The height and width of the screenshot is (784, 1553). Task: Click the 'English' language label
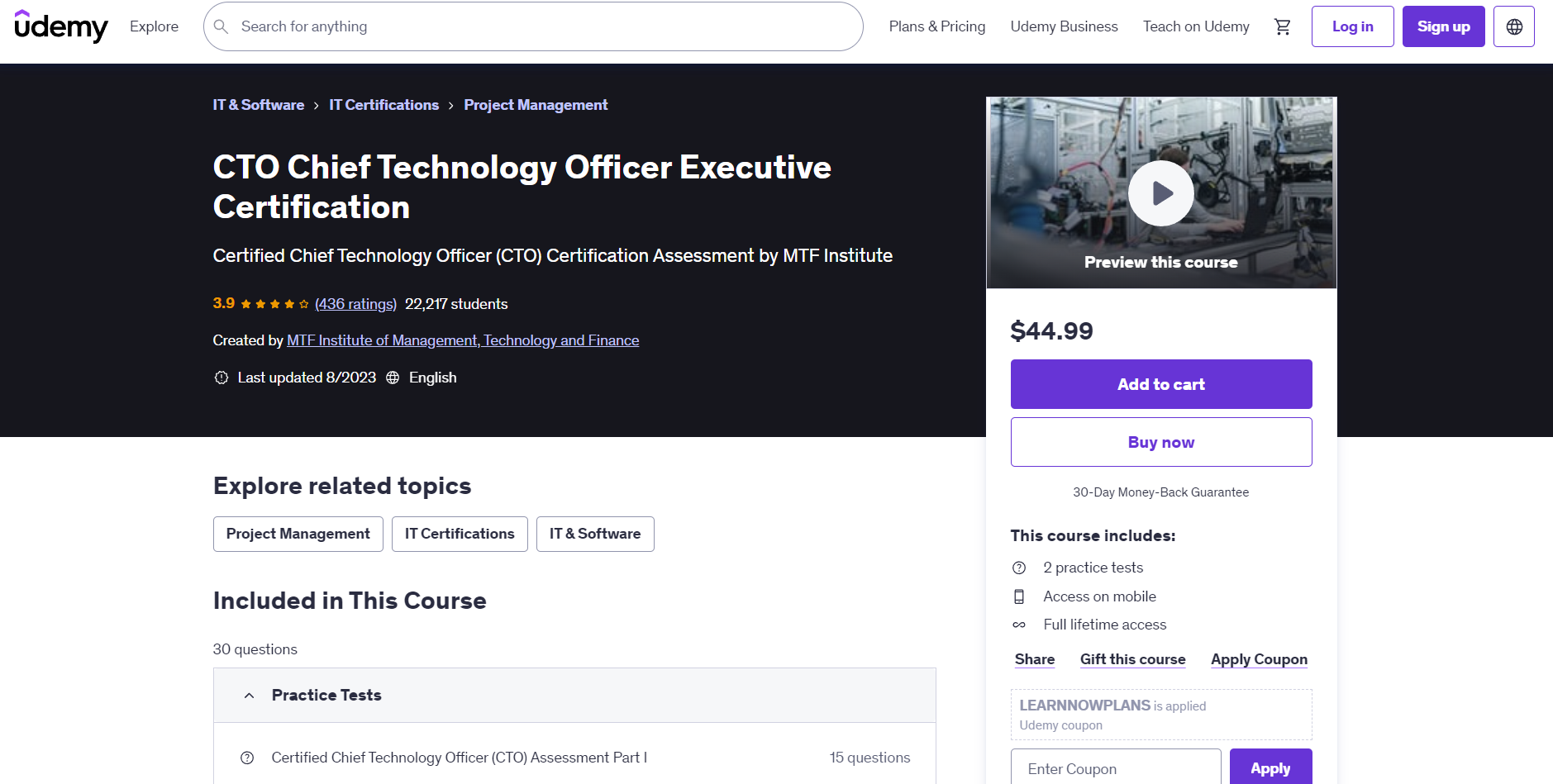tap(432, 378)
